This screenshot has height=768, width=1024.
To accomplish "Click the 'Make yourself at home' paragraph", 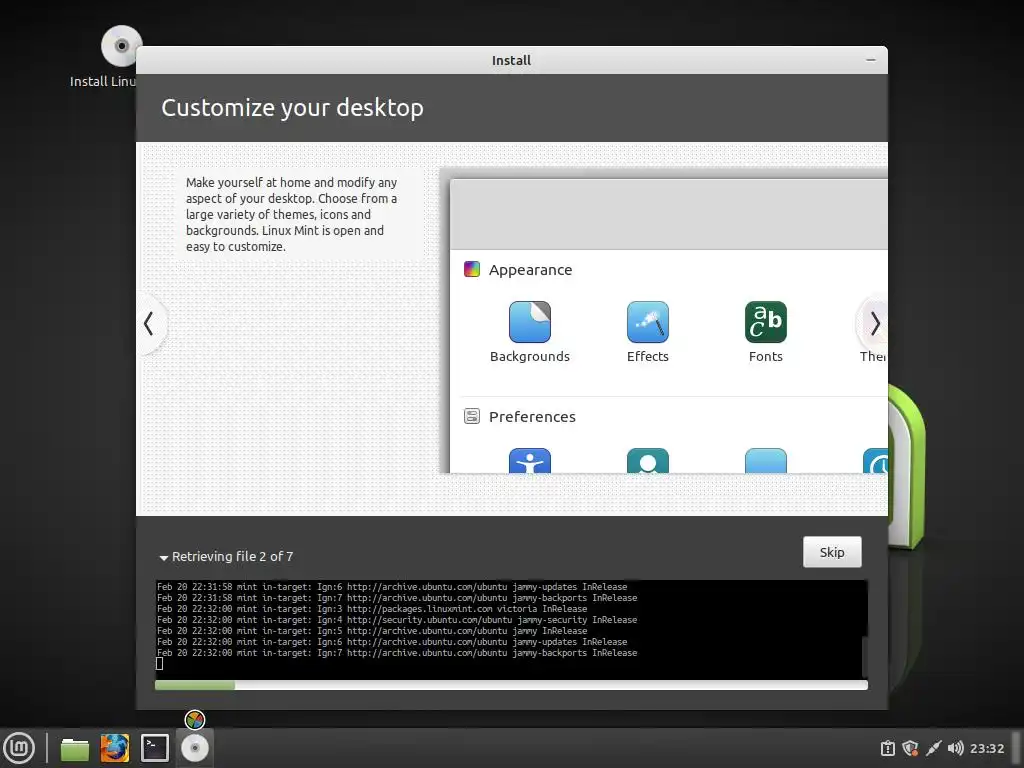I will pos(291,214).
